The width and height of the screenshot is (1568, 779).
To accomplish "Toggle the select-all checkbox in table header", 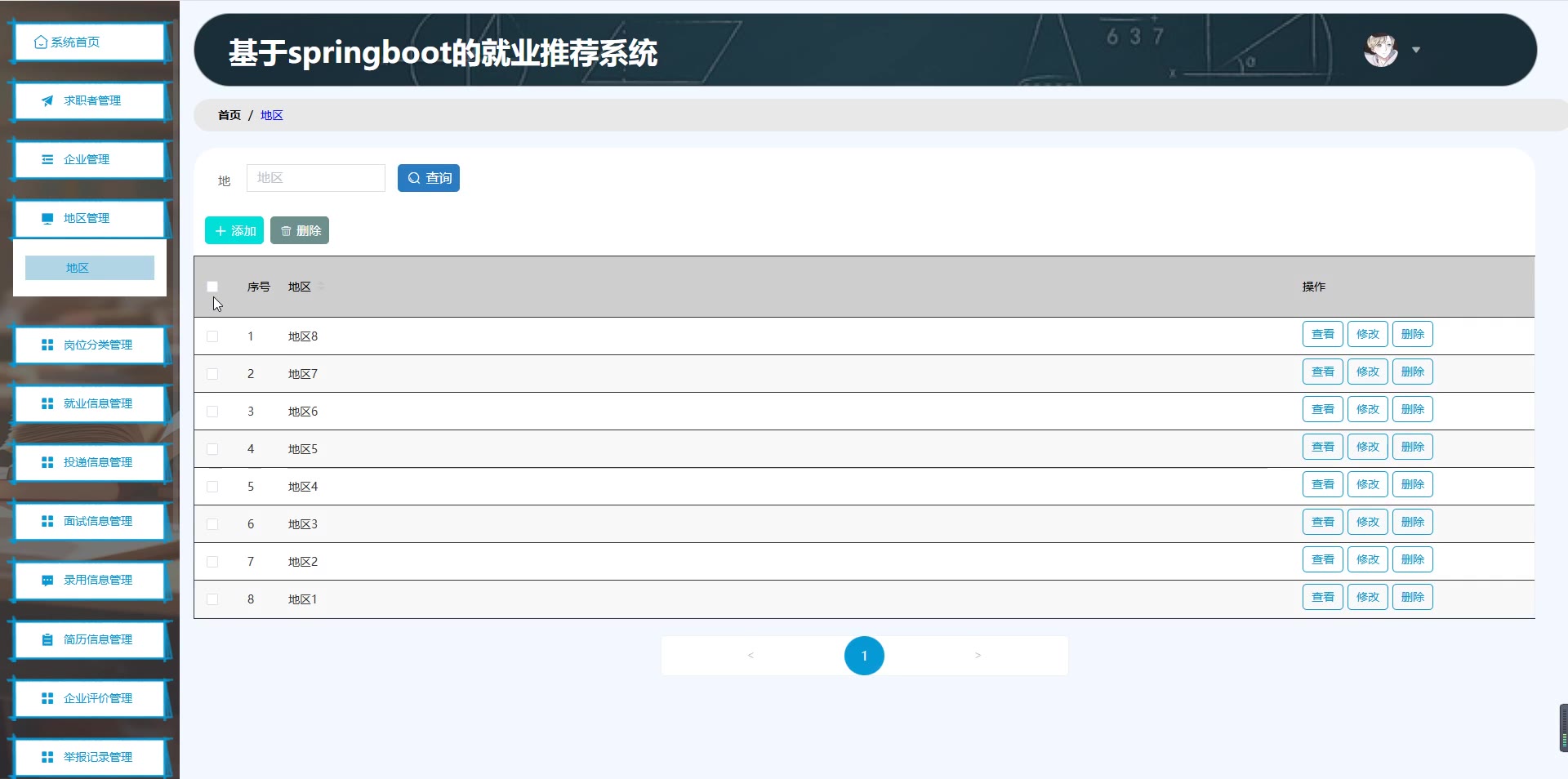I will (212, 287).
